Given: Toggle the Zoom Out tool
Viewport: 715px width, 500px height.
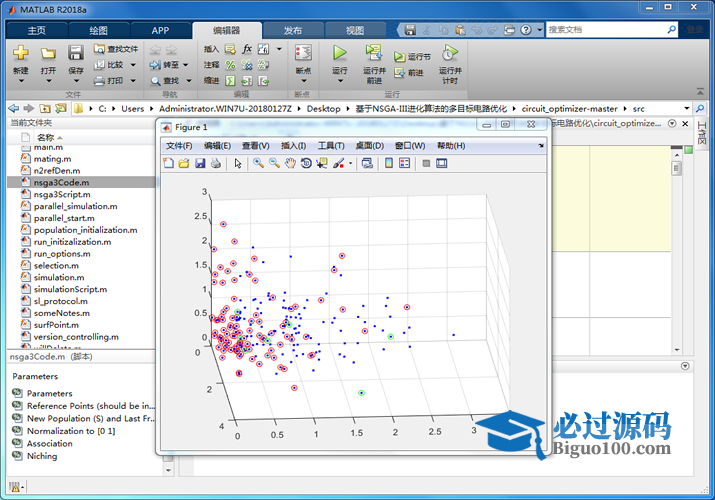Looking at the screenshot, I should pyautogui.click(x=274, y=163).
